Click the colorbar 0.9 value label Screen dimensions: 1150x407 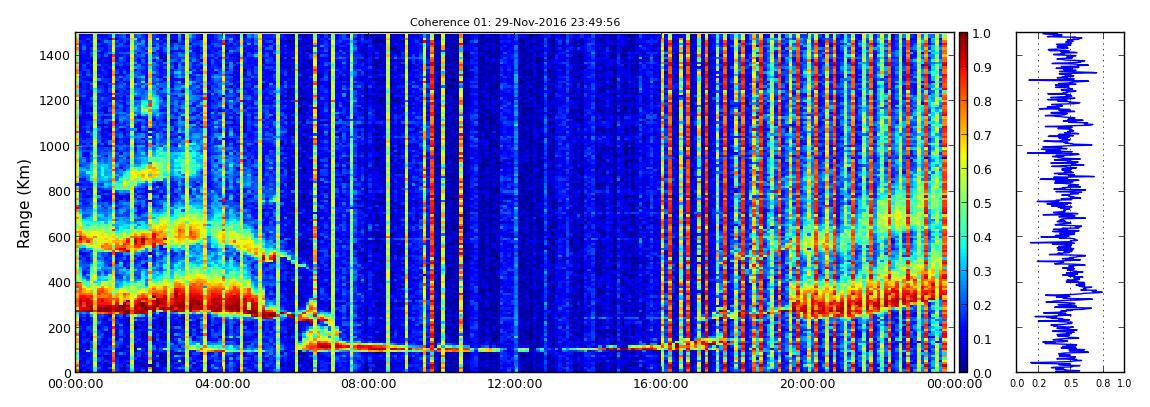click(x=981, y=67)
